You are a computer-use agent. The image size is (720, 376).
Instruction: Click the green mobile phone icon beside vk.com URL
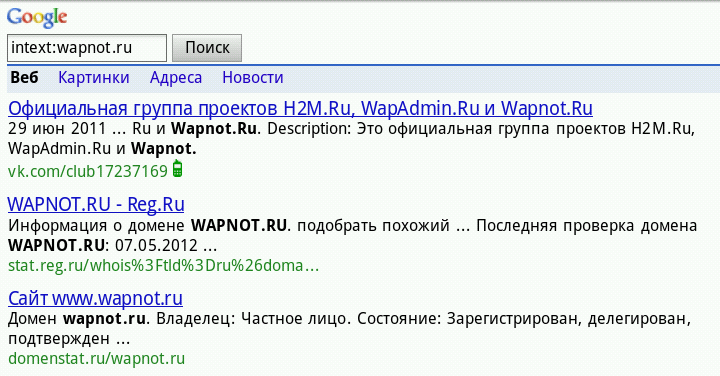[177, 168]
